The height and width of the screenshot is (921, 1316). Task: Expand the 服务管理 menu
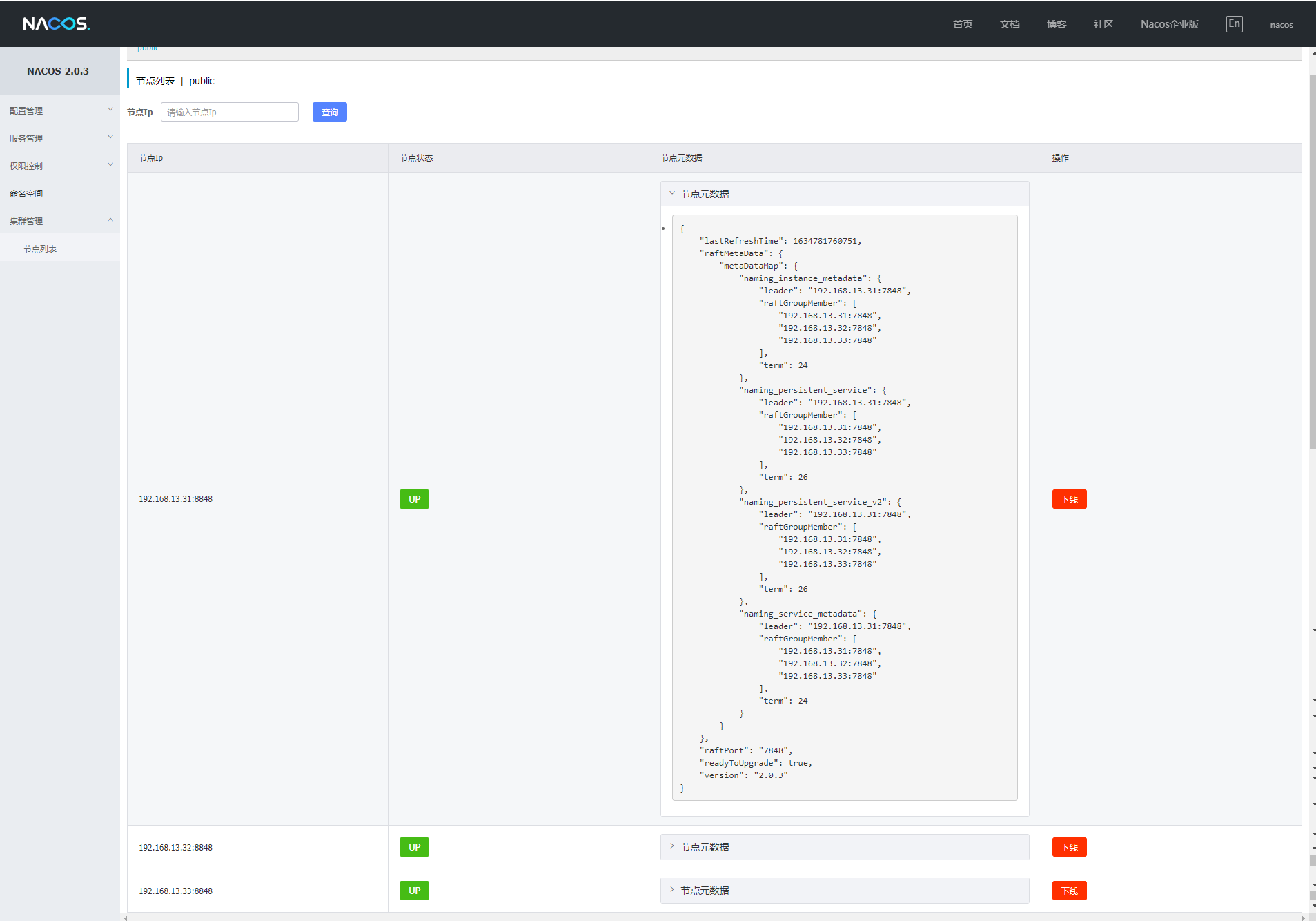tap(60, 138)
